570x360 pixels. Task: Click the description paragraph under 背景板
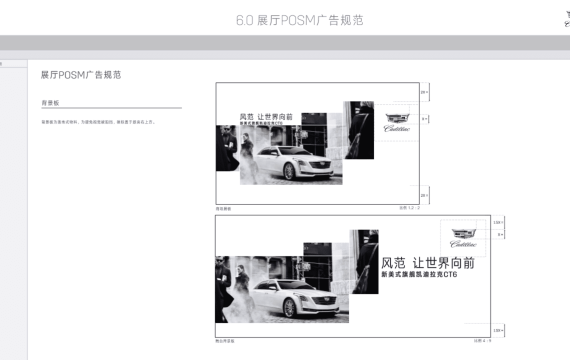98,122
